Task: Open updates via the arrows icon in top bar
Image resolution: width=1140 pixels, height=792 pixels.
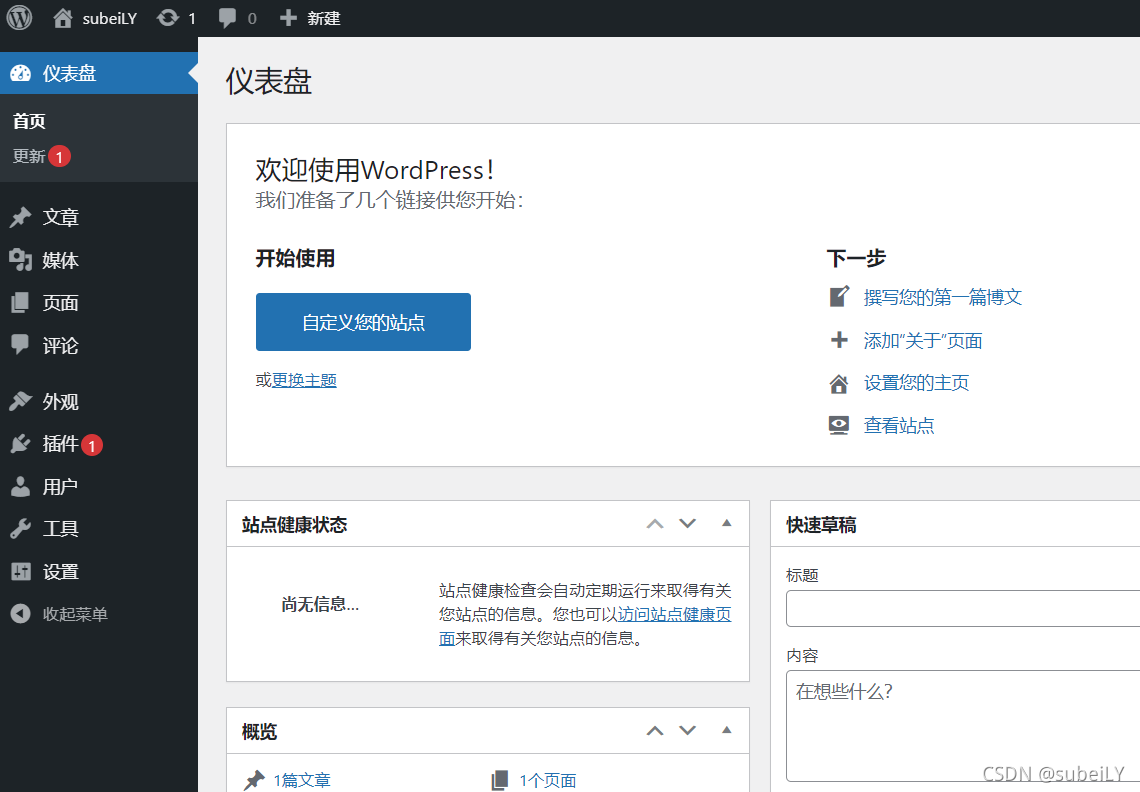Action: [168, 17]
